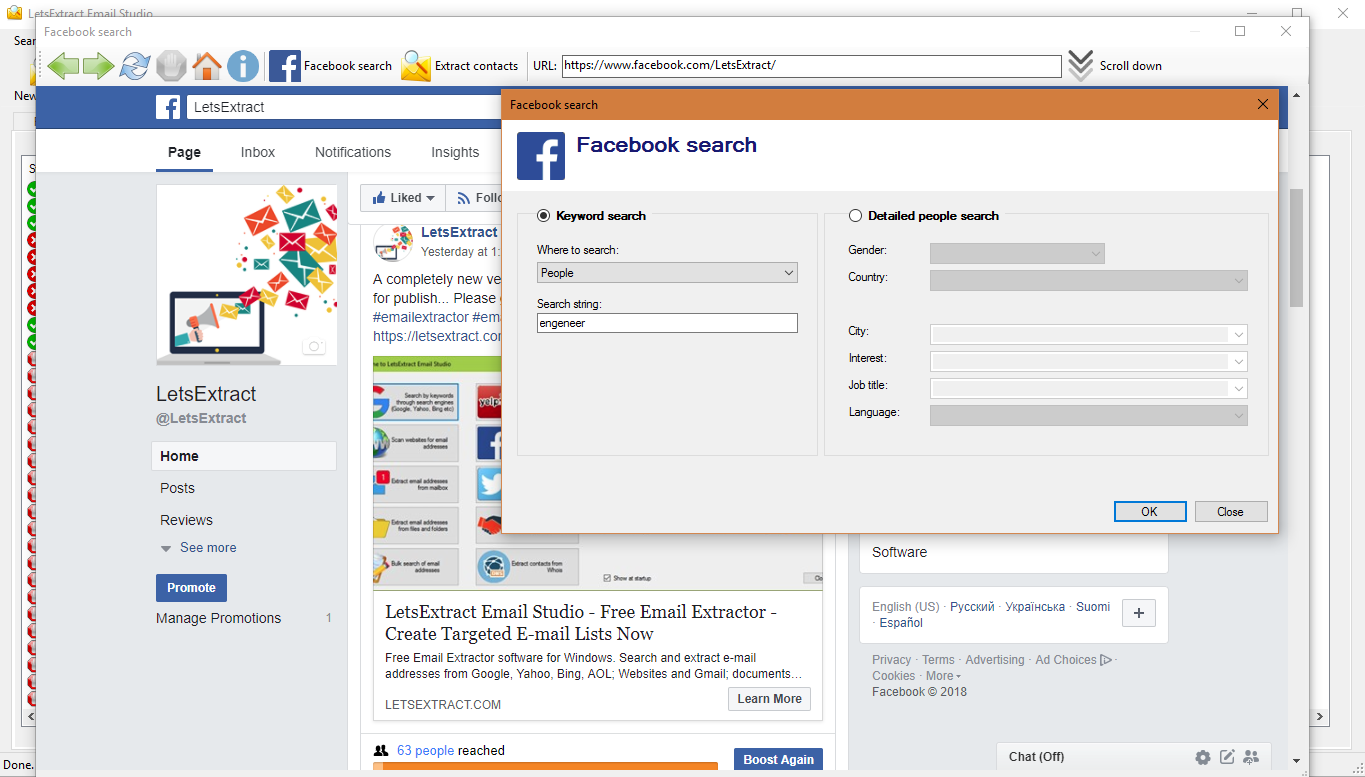Select the Detailed people search option
The image size is (1365, 777).
855,215
